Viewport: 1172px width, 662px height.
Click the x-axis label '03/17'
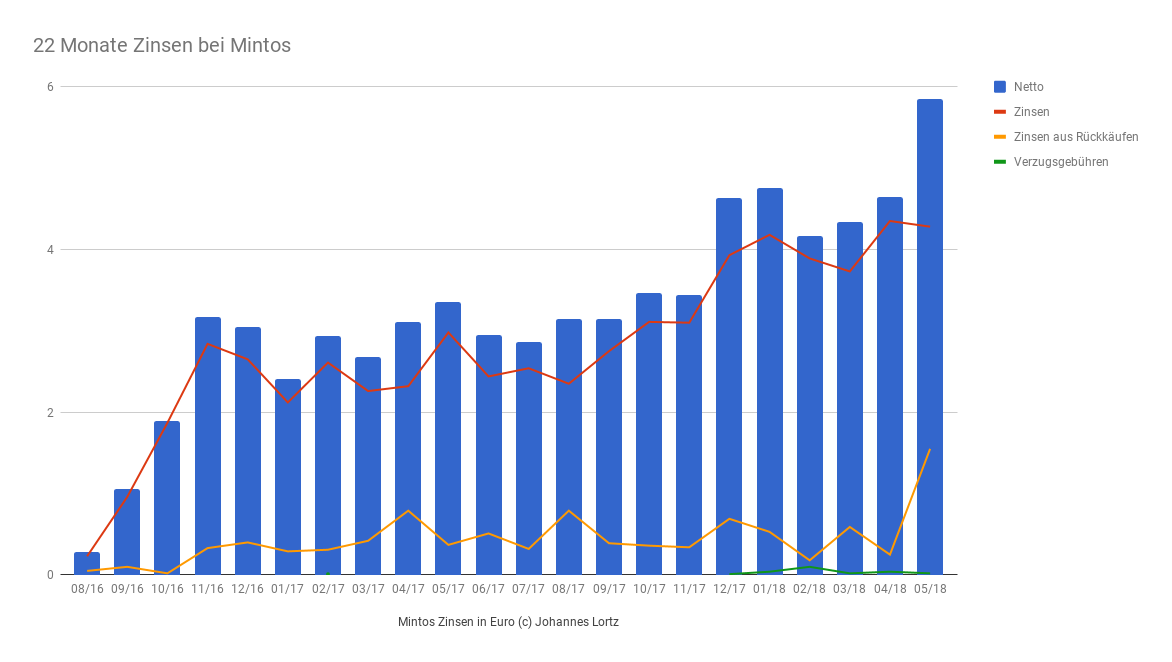click(x=368, y=589)
